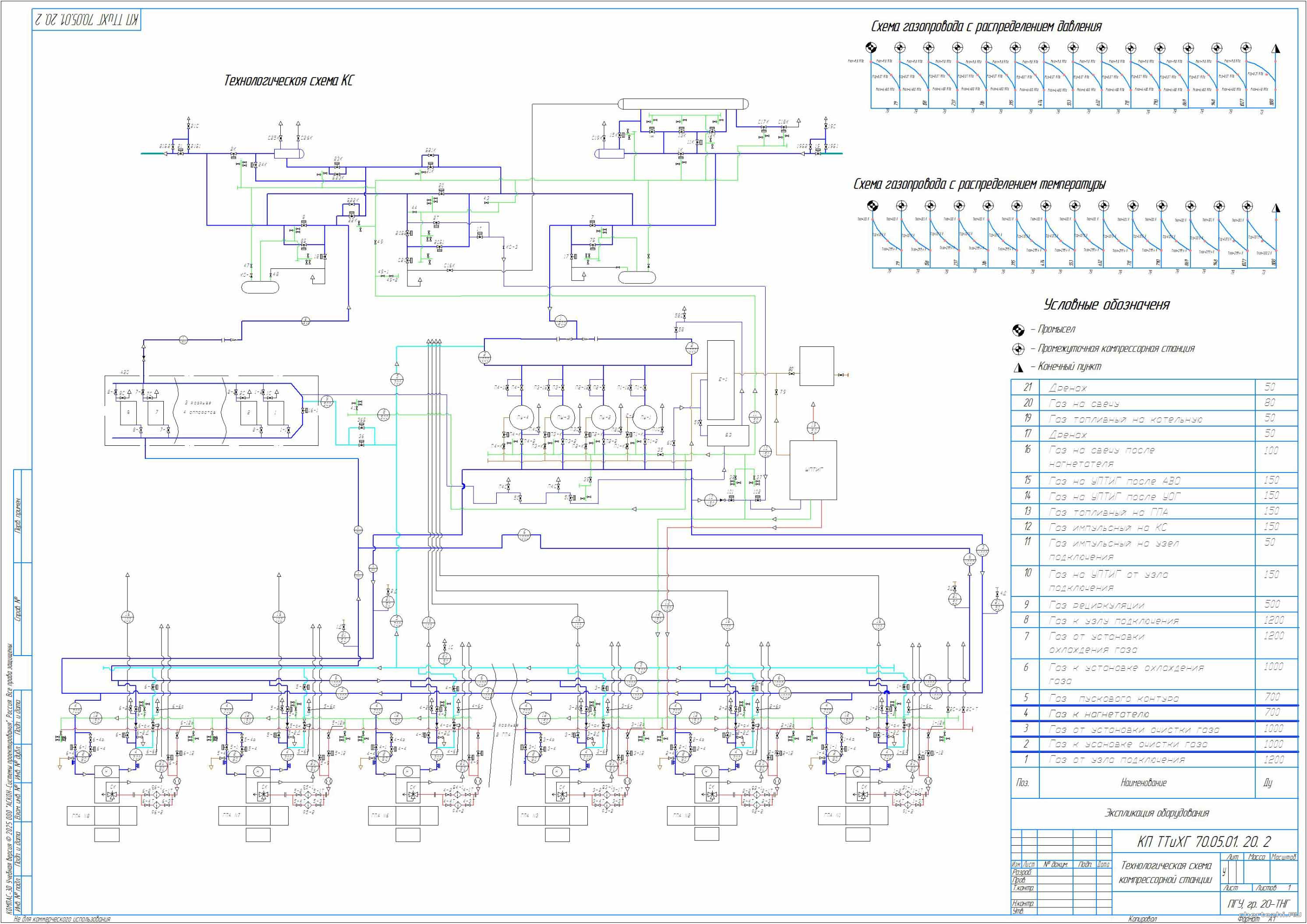Select table row 'Газ рециркуляции'
This screenshot has width=1307, height=924.
click(x=1096, y=605)
